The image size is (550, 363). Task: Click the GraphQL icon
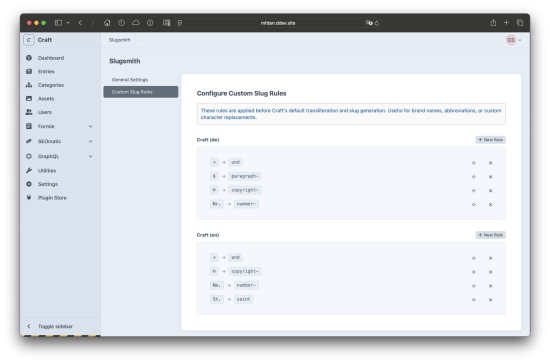(x=29, y=156)
